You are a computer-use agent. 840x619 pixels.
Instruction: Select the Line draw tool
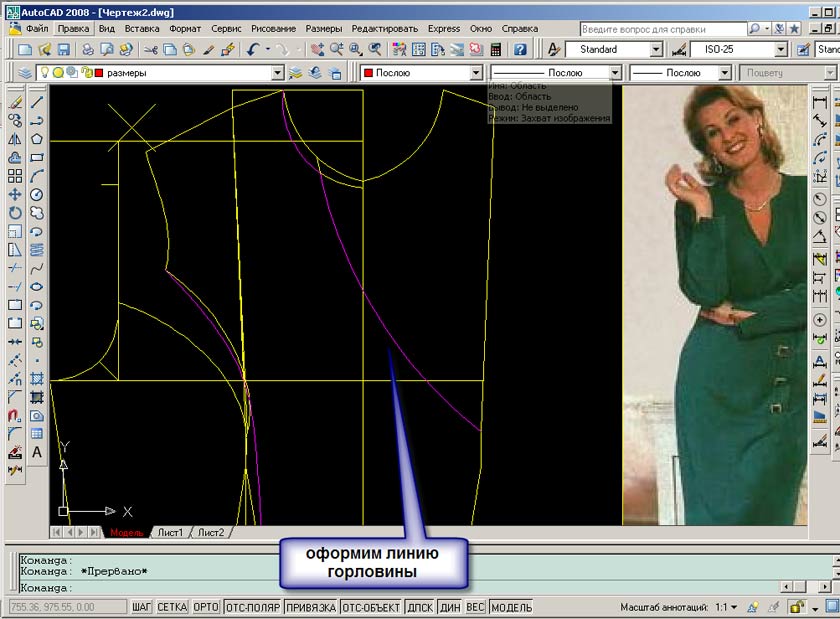coord(37,102)
